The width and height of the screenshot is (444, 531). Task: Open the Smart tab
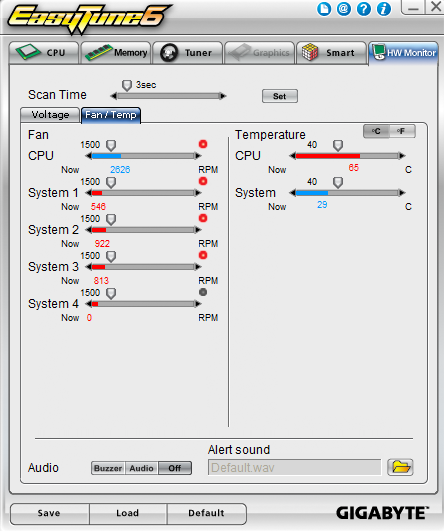click(331, 53)
